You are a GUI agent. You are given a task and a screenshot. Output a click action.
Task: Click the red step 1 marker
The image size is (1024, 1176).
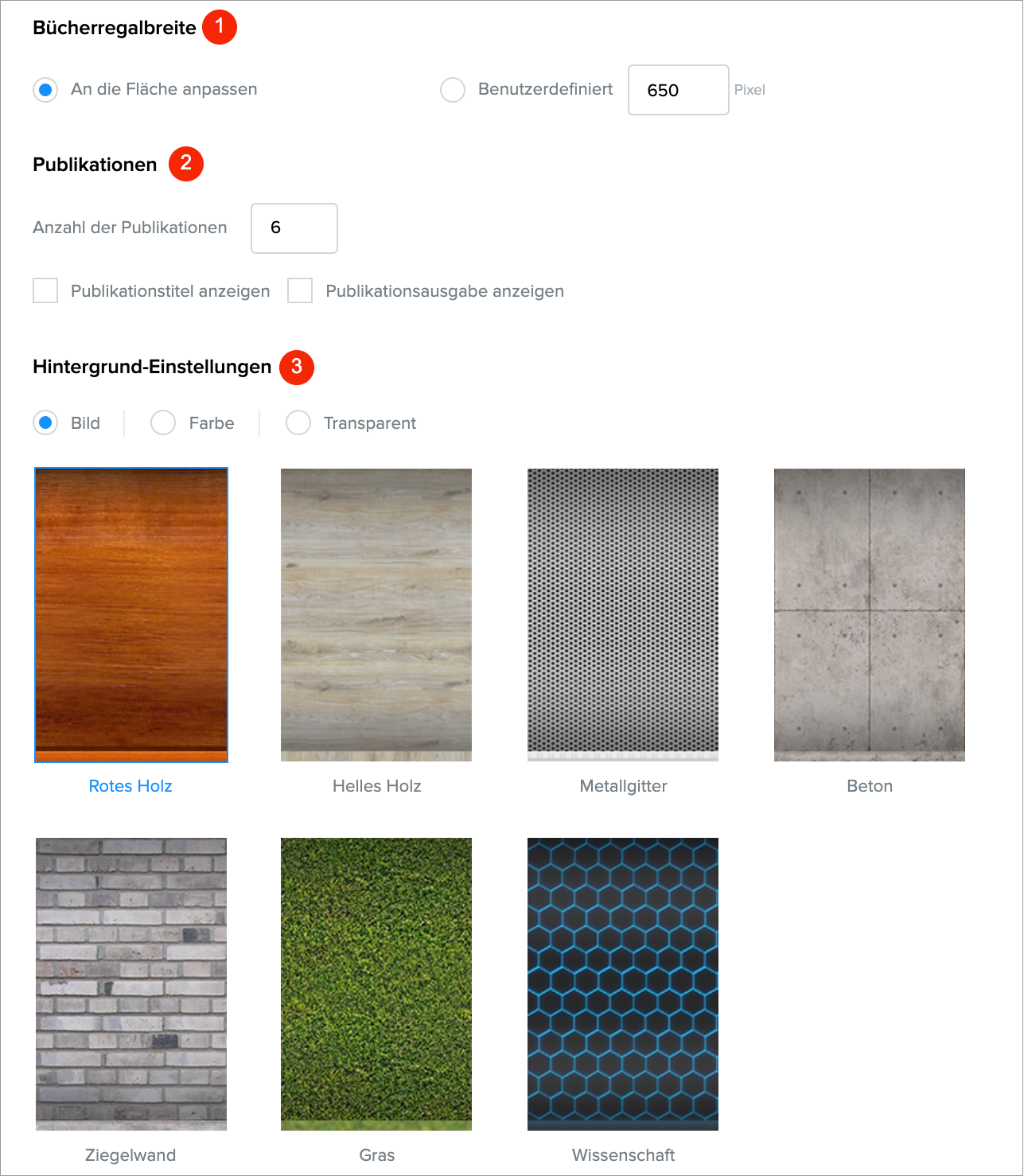[x=220, y=26]
